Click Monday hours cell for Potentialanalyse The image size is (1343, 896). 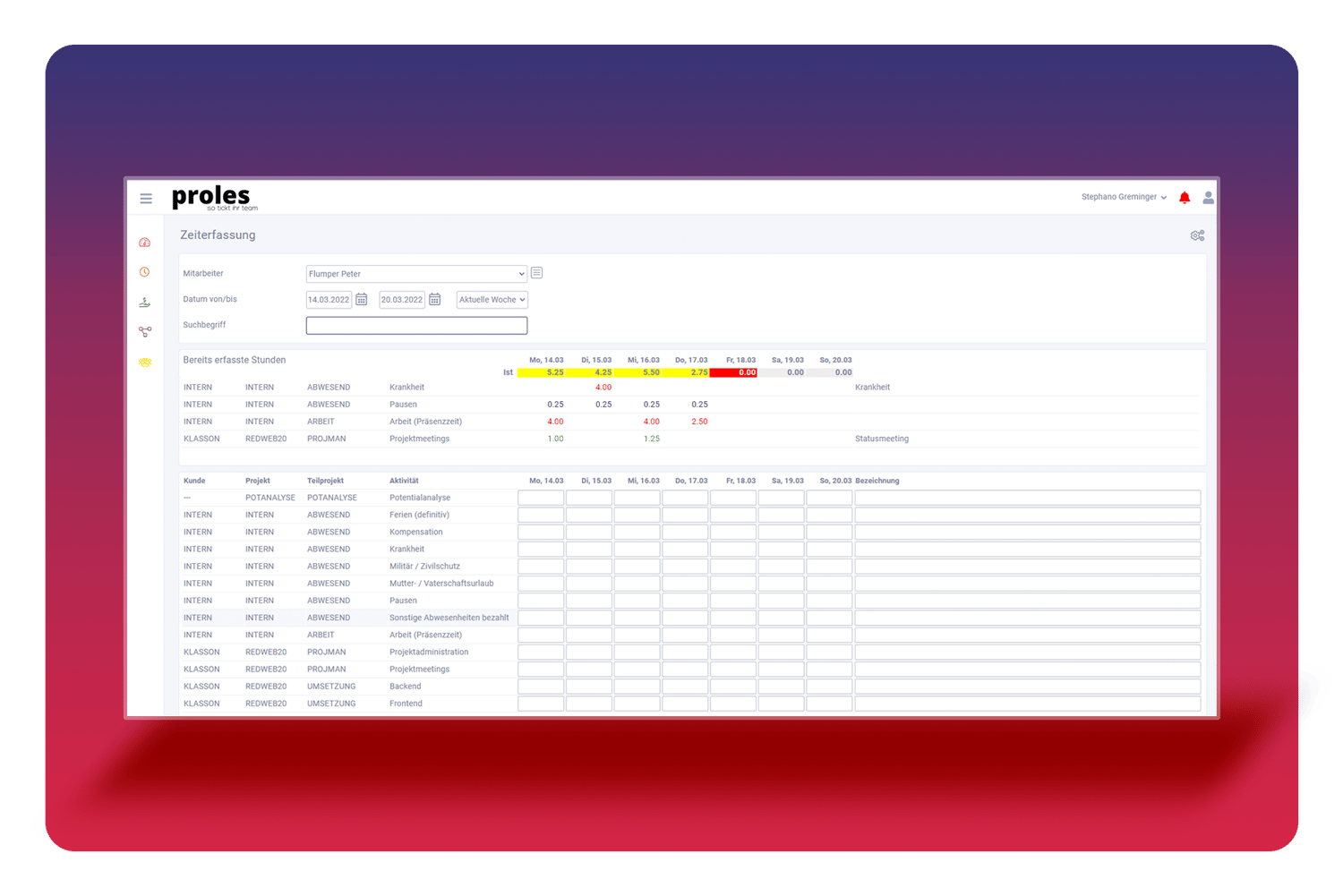541,498
